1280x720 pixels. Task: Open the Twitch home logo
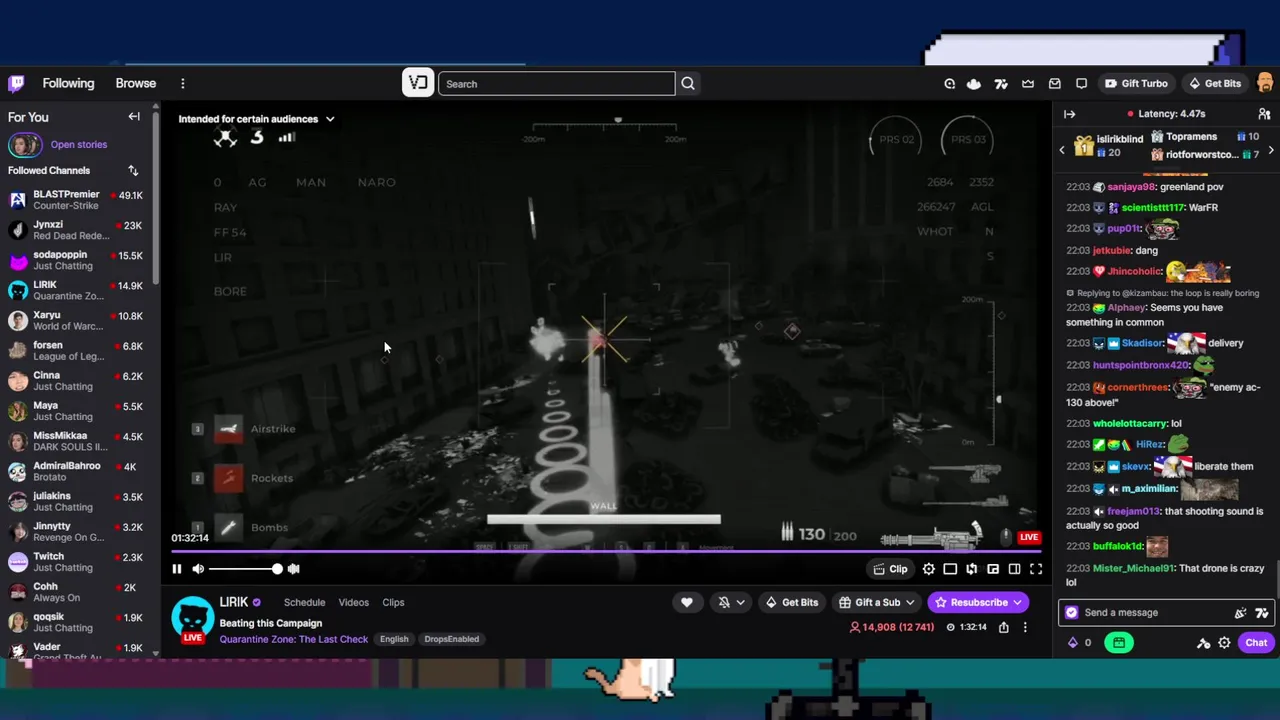coord(16,83)
